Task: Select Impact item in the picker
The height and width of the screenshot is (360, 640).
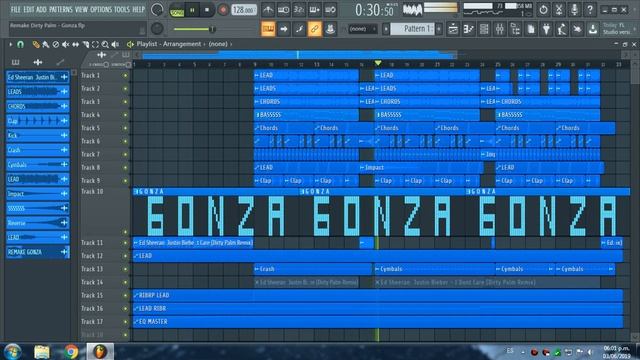Action: [38, 194]
